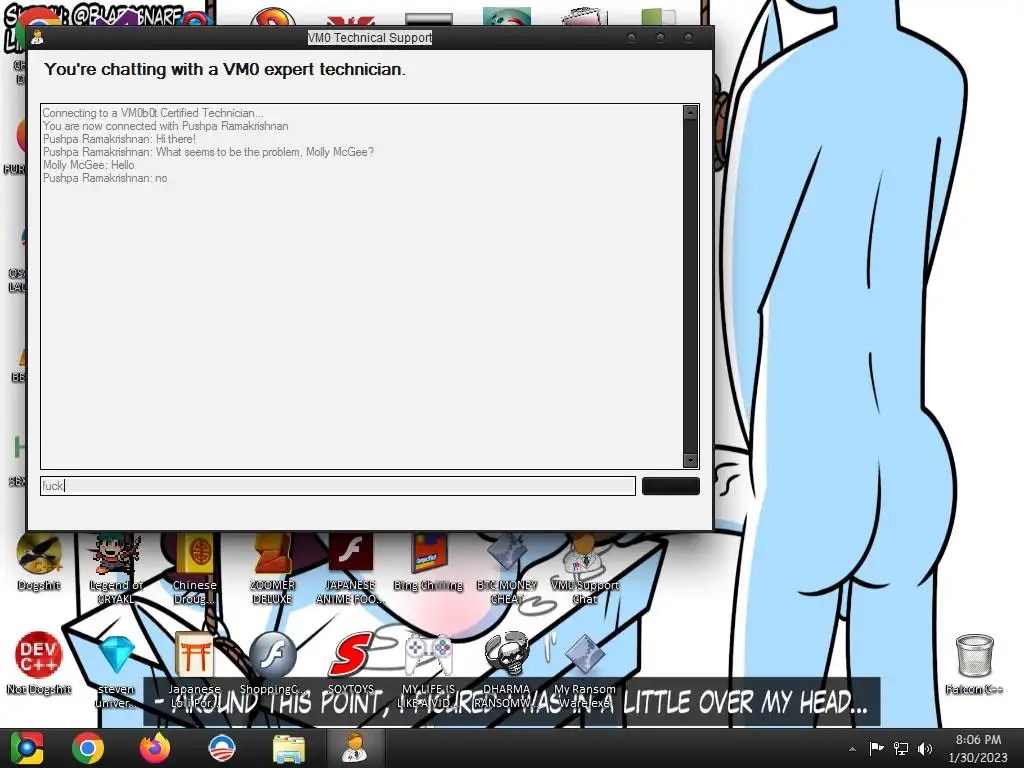
Task: Click the VM0 Technical Support title text
Action: (x=370, y=38)
